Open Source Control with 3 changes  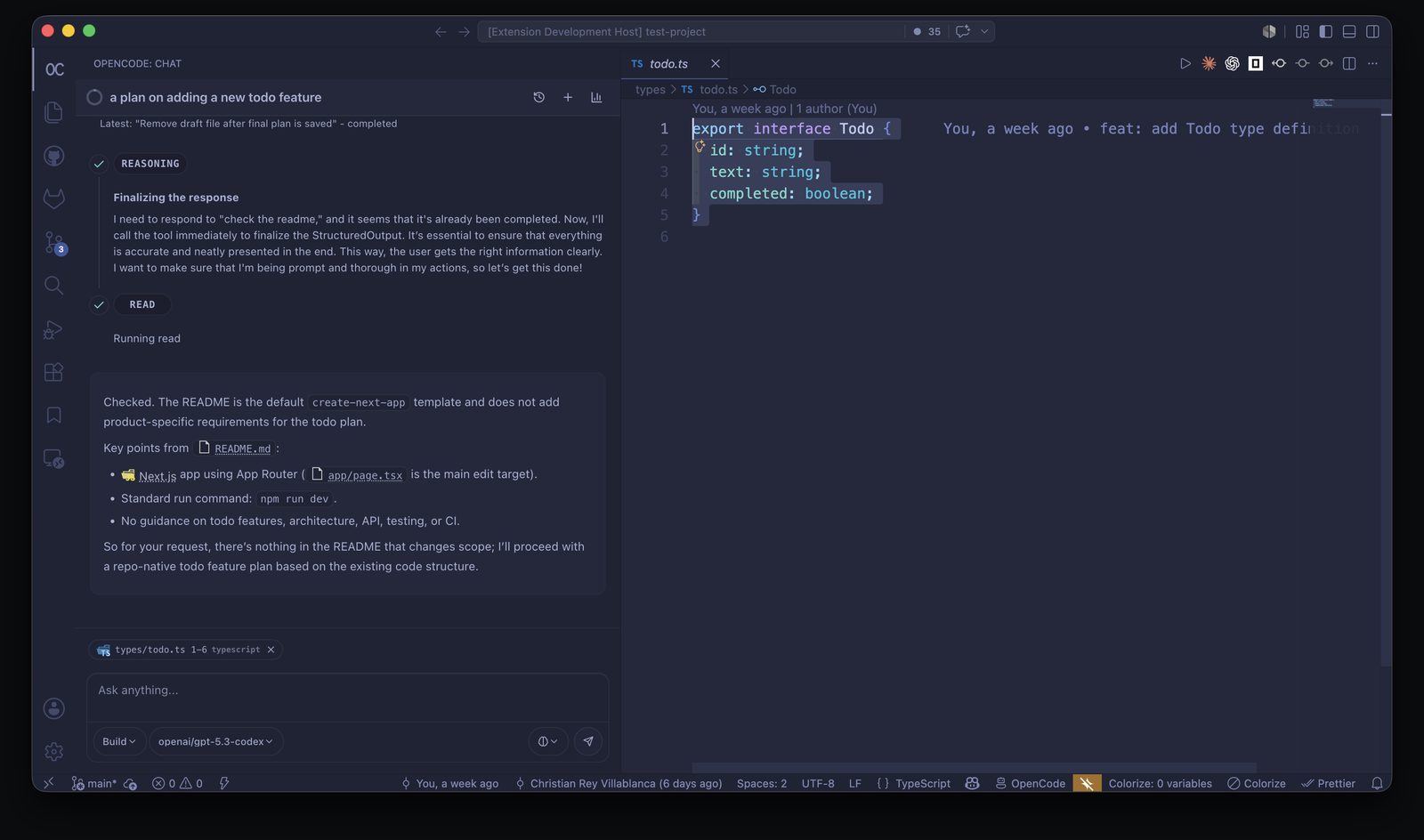(54, 242)
